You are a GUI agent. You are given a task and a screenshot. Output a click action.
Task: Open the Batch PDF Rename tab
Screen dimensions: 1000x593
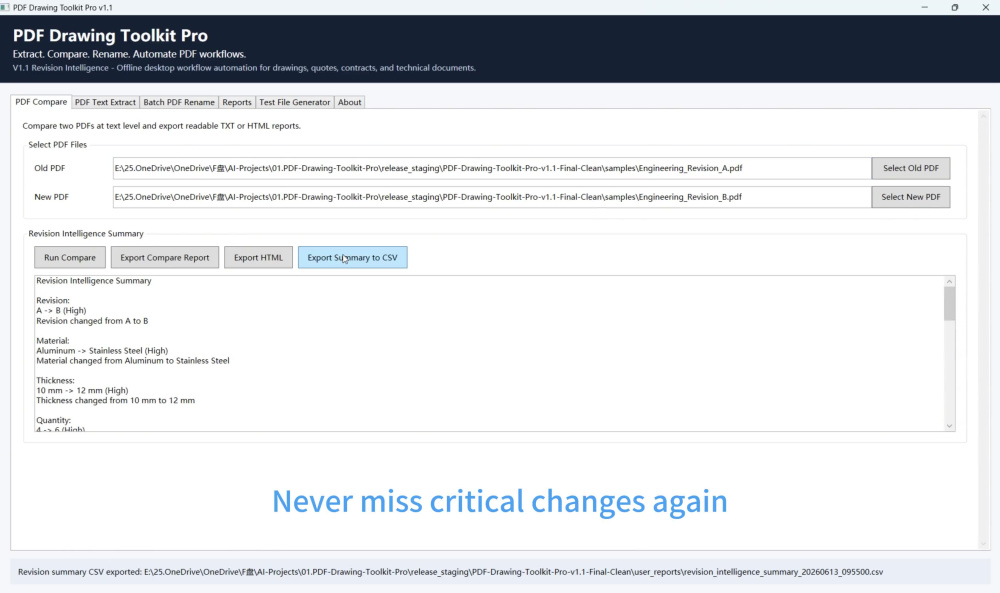(x=179, y=102)
